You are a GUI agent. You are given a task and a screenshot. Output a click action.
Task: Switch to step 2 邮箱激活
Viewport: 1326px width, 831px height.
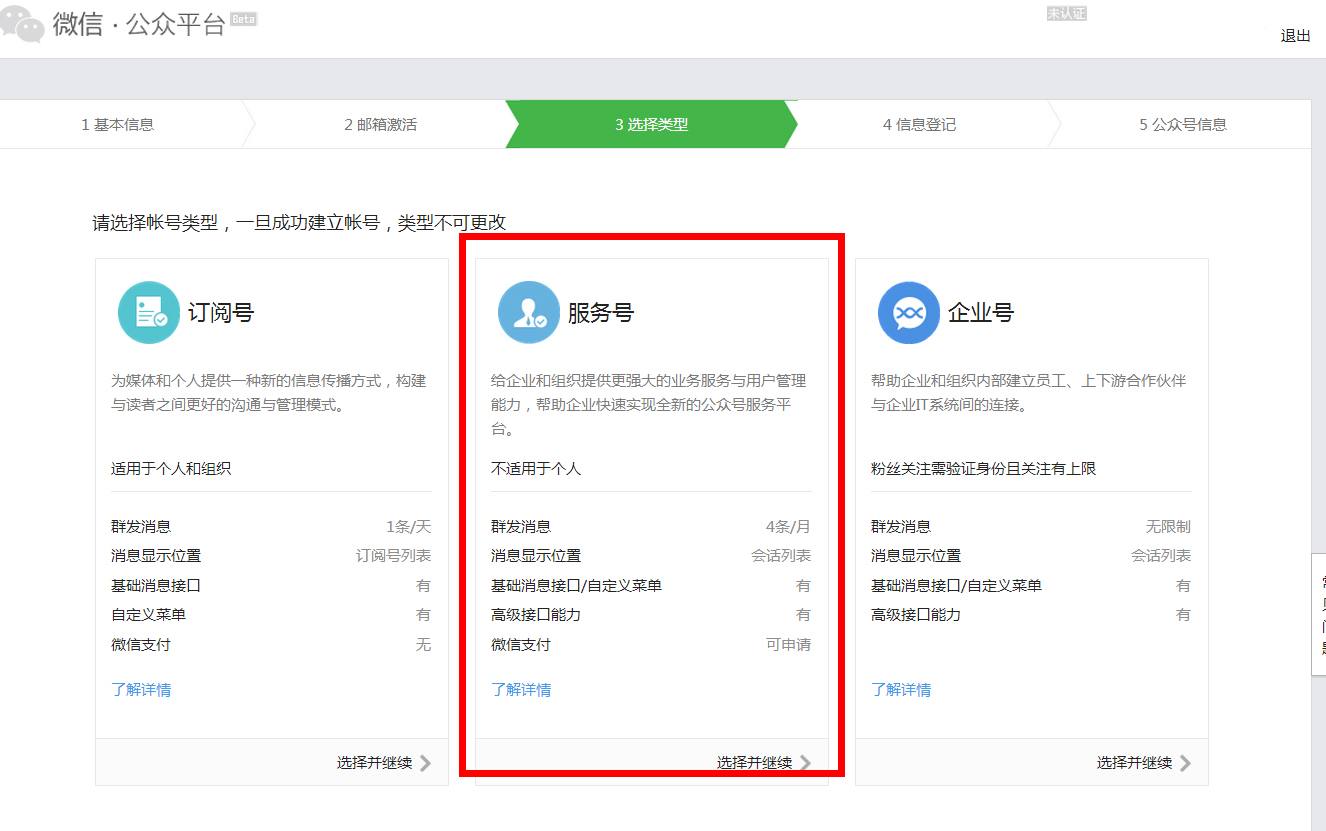point(380,124)
